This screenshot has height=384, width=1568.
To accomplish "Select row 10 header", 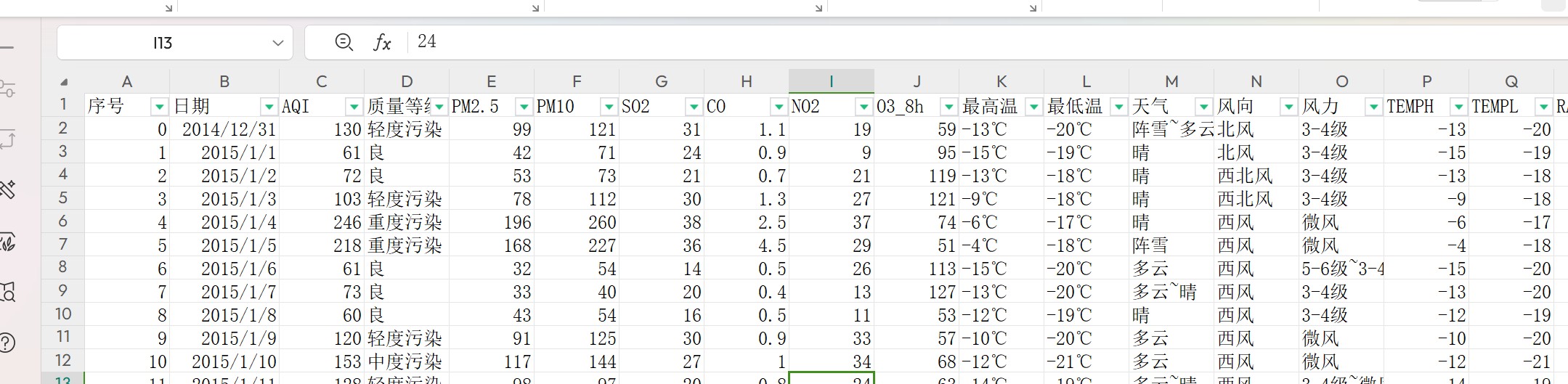I will coord(63,314).
